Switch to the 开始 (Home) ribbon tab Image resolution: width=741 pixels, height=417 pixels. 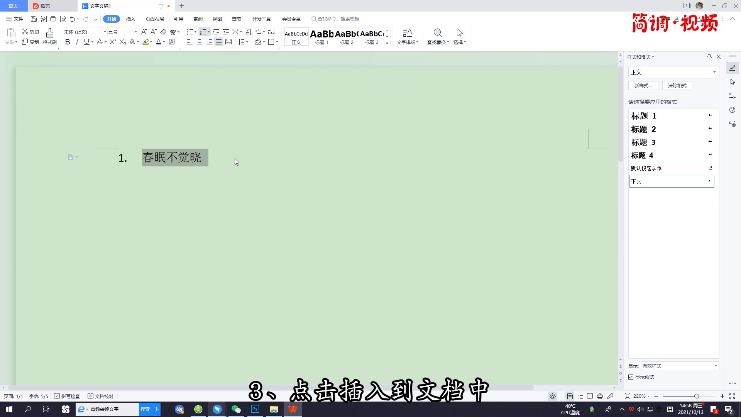pos(111,19)
